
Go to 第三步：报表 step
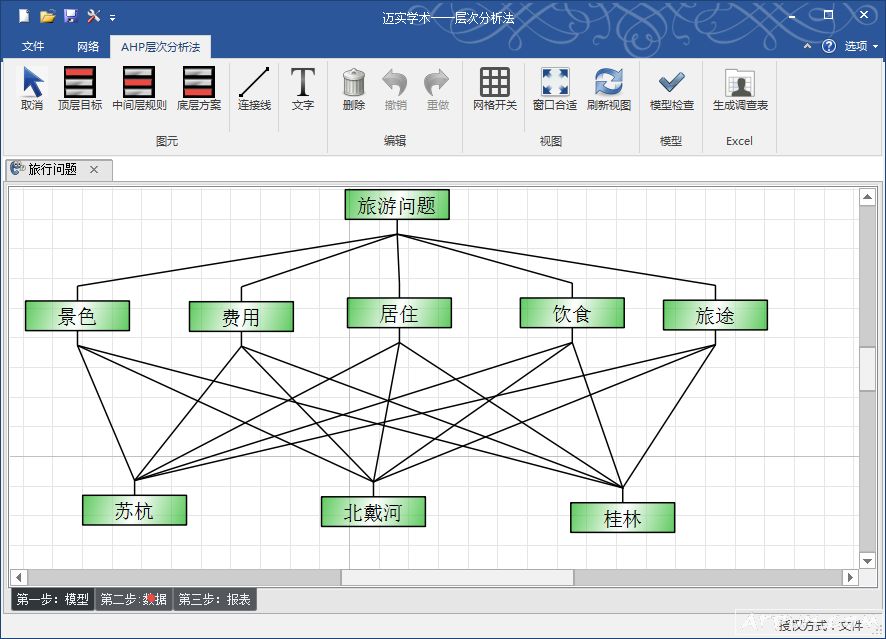click(x=215, y=600)
